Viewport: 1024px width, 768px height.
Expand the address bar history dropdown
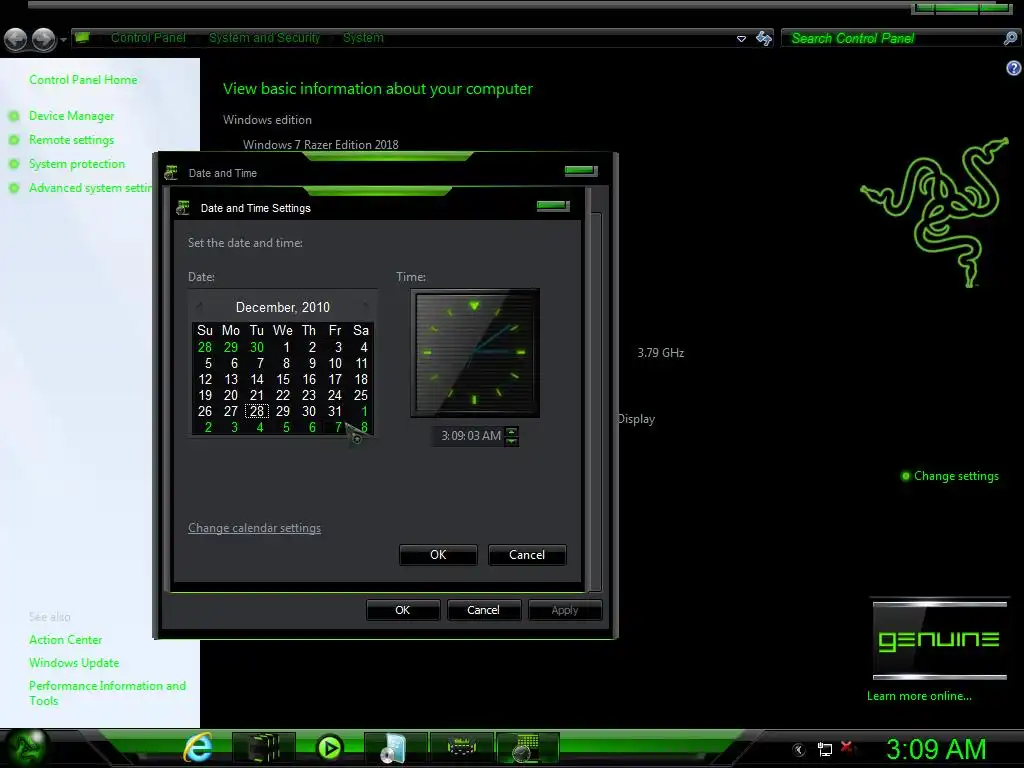(x=741, y=39)
